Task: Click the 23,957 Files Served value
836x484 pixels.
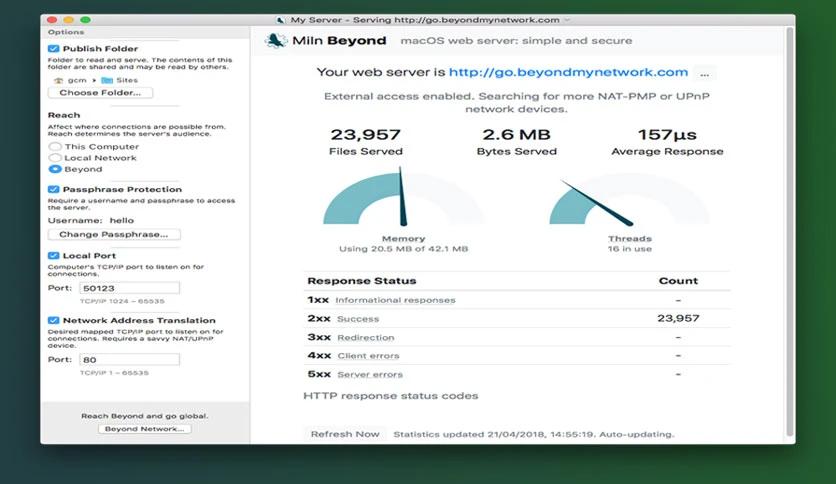Action: [366, 134]
